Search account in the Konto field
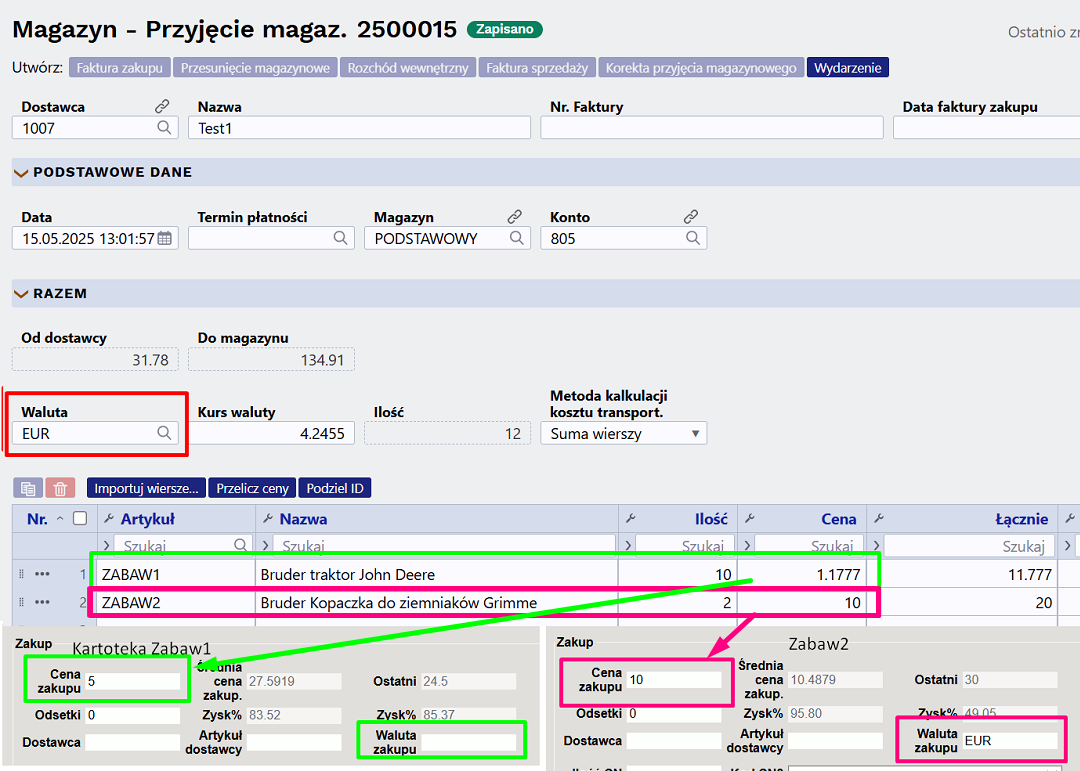The width and height of the screenshot is (1080, 771). coord(693,238)
